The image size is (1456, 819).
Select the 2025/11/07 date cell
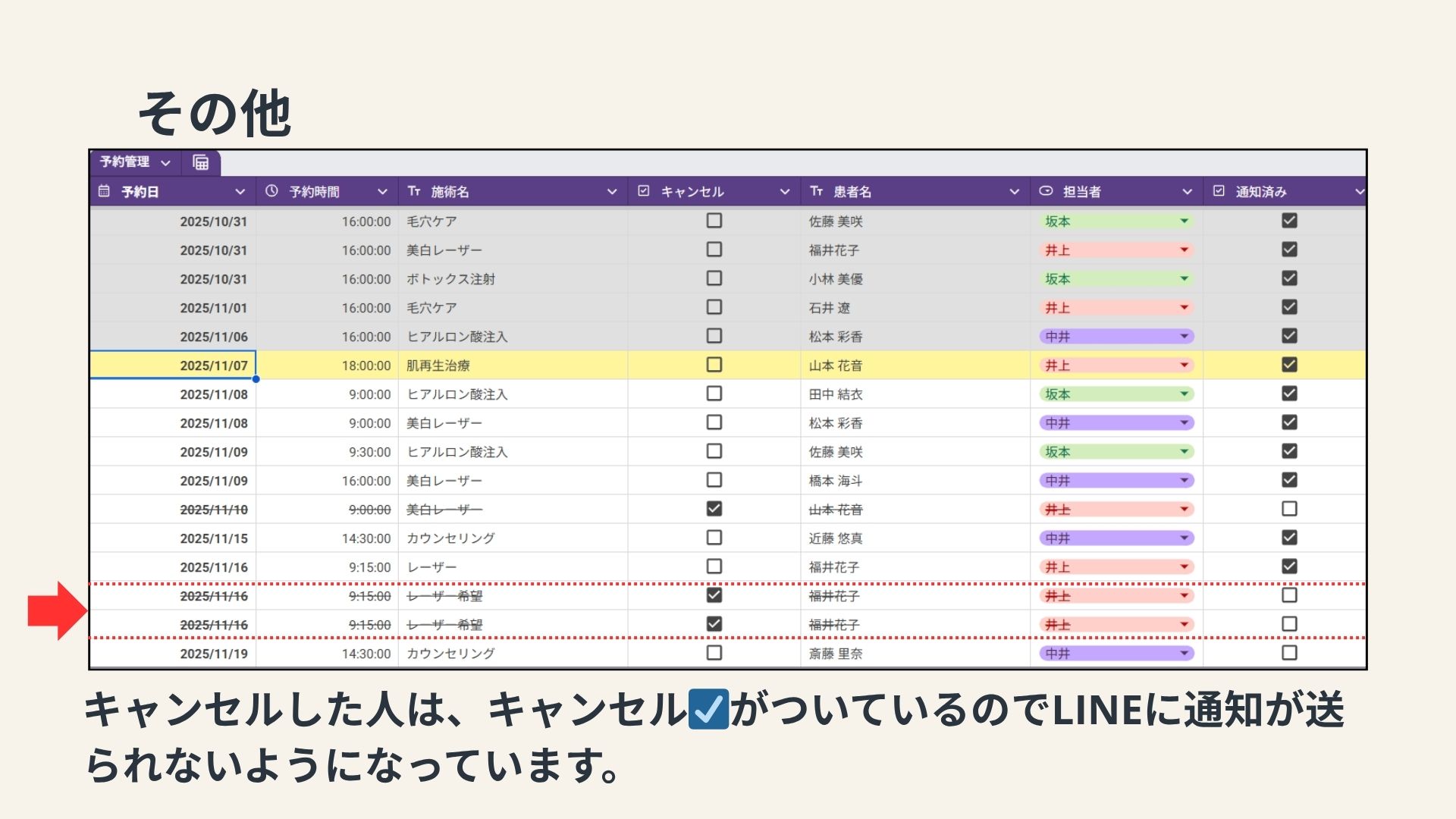click(174, 366)
